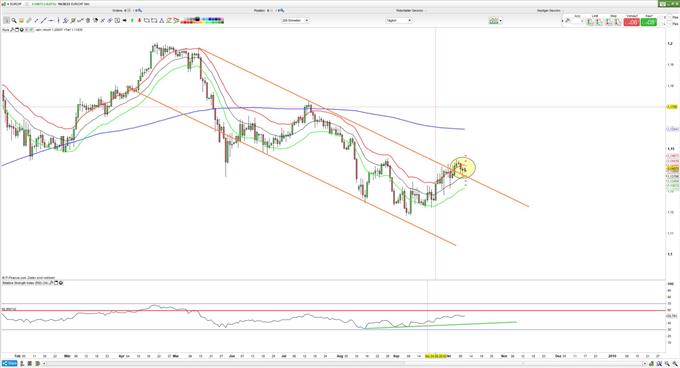Image resolution: width=680 pixels, height=368 pixels.
Task: Toggle the upper Plus checkbox
Action: pyautogui.click(x=670, y=17)
